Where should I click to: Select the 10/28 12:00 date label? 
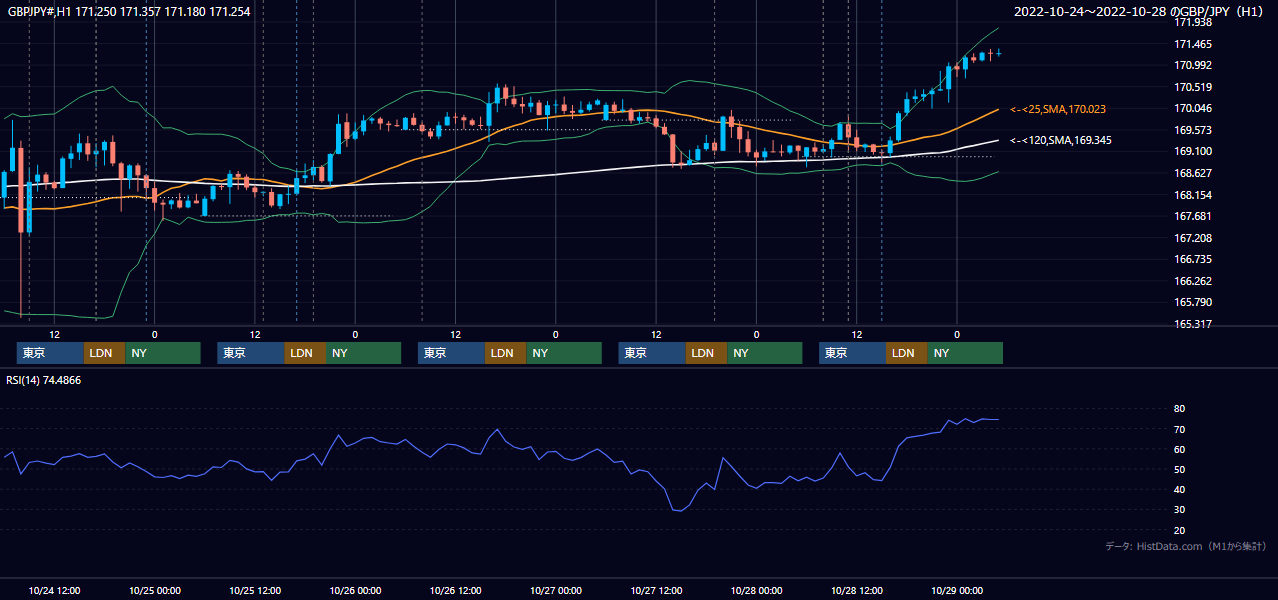point(856,590)
